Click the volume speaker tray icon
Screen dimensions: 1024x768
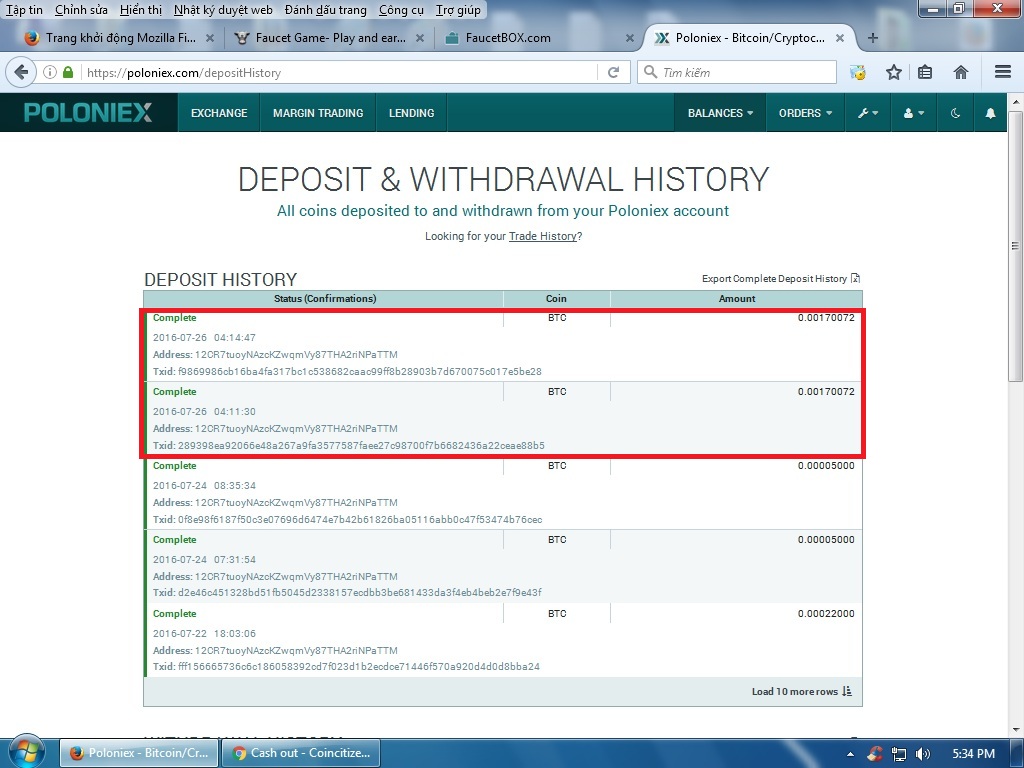[x=922, y=754]
